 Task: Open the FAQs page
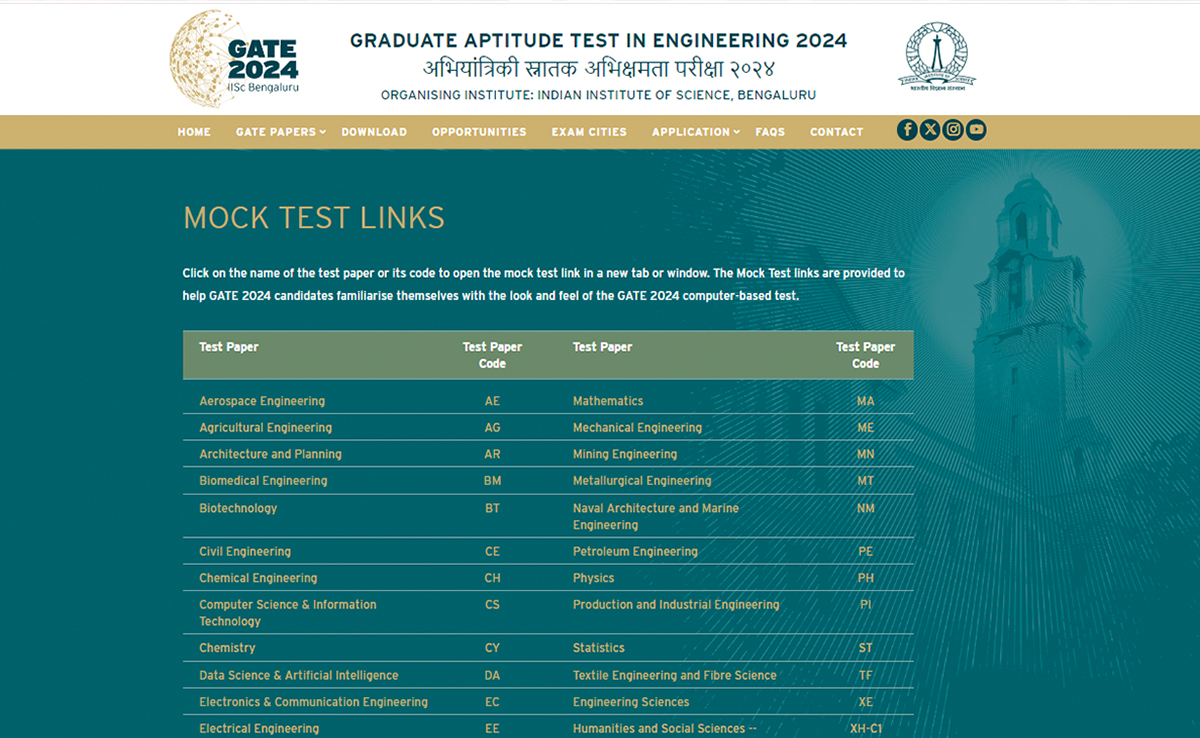tap(770, 132)
